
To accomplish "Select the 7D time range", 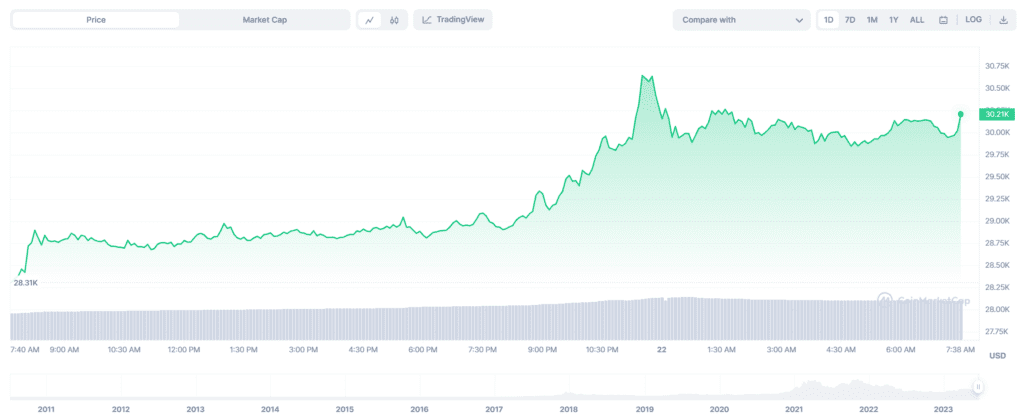I will pyautogui.click(x=850, y=20).
